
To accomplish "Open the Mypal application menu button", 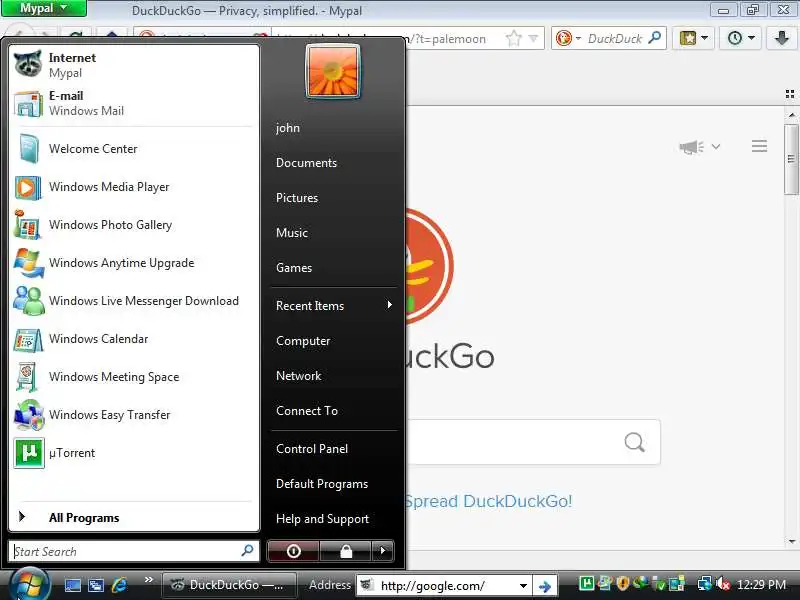I will 43,8.
